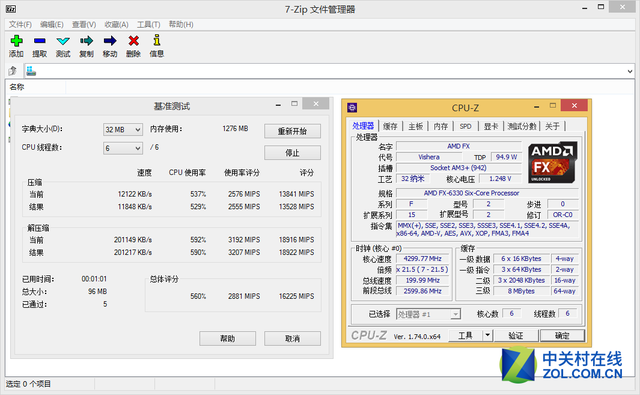Click the 7-Zip address path field
The height and width of the screenshot is (395, 640).
329,71
